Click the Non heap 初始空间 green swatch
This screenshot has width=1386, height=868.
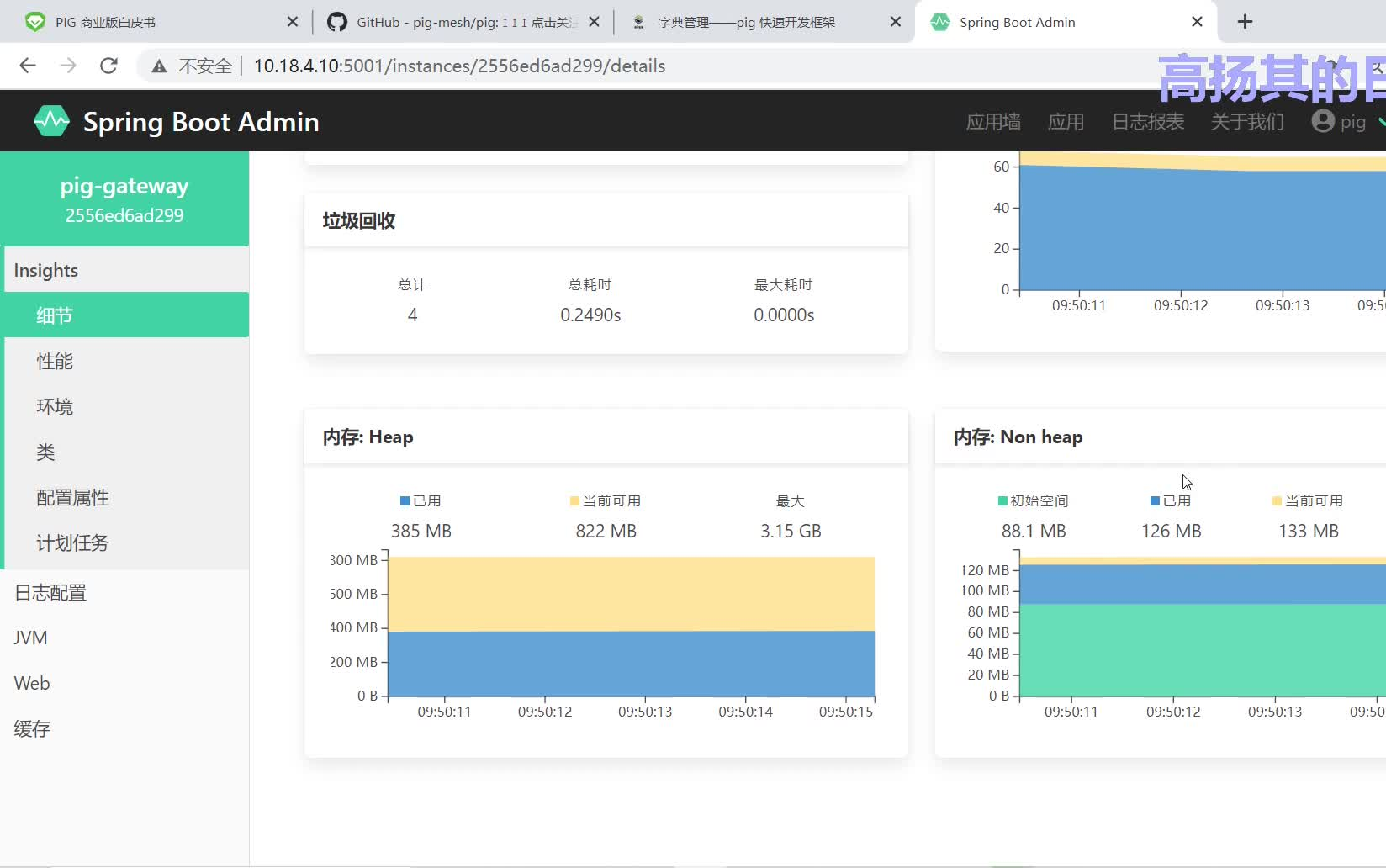tap(1002, 501)
